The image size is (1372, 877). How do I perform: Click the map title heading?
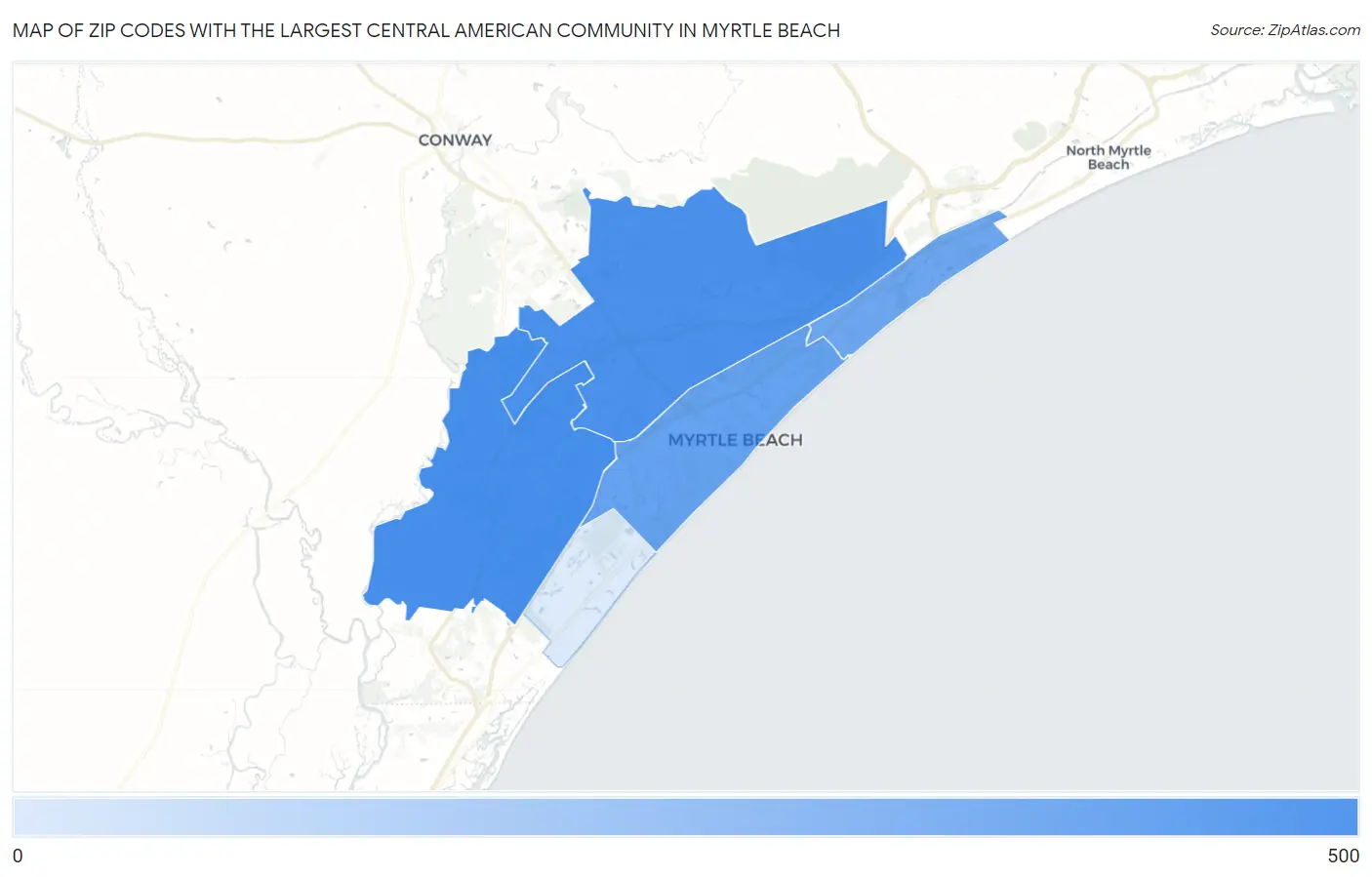(426, 30)
